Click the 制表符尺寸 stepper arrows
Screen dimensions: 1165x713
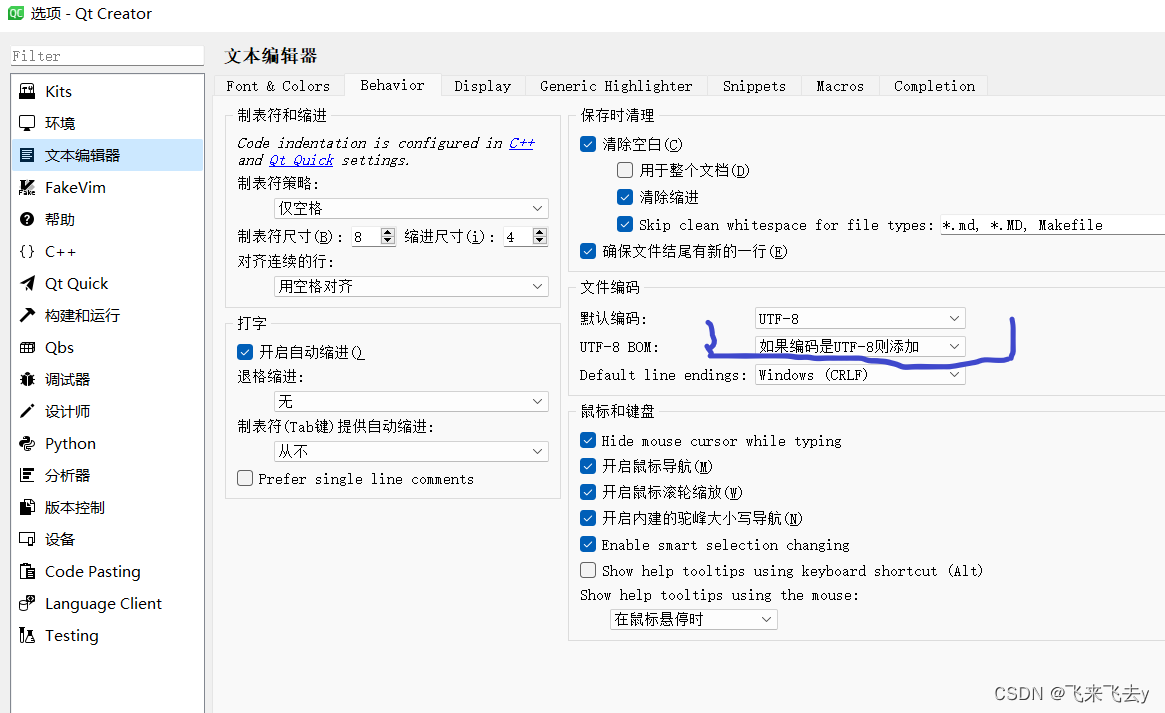[387, 236]
